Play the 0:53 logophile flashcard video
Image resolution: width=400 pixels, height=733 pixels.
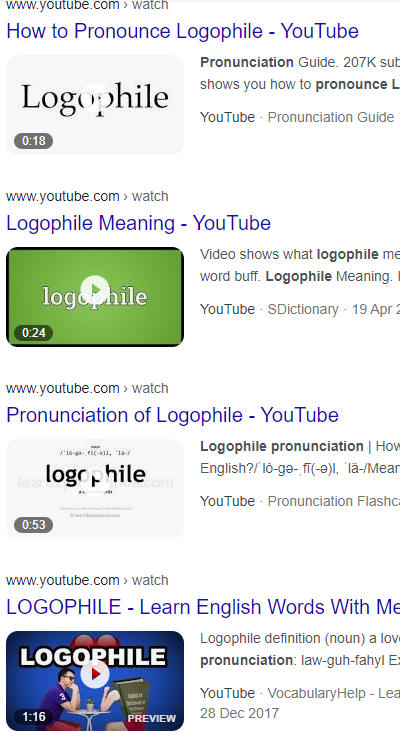[x=95, y=489]
